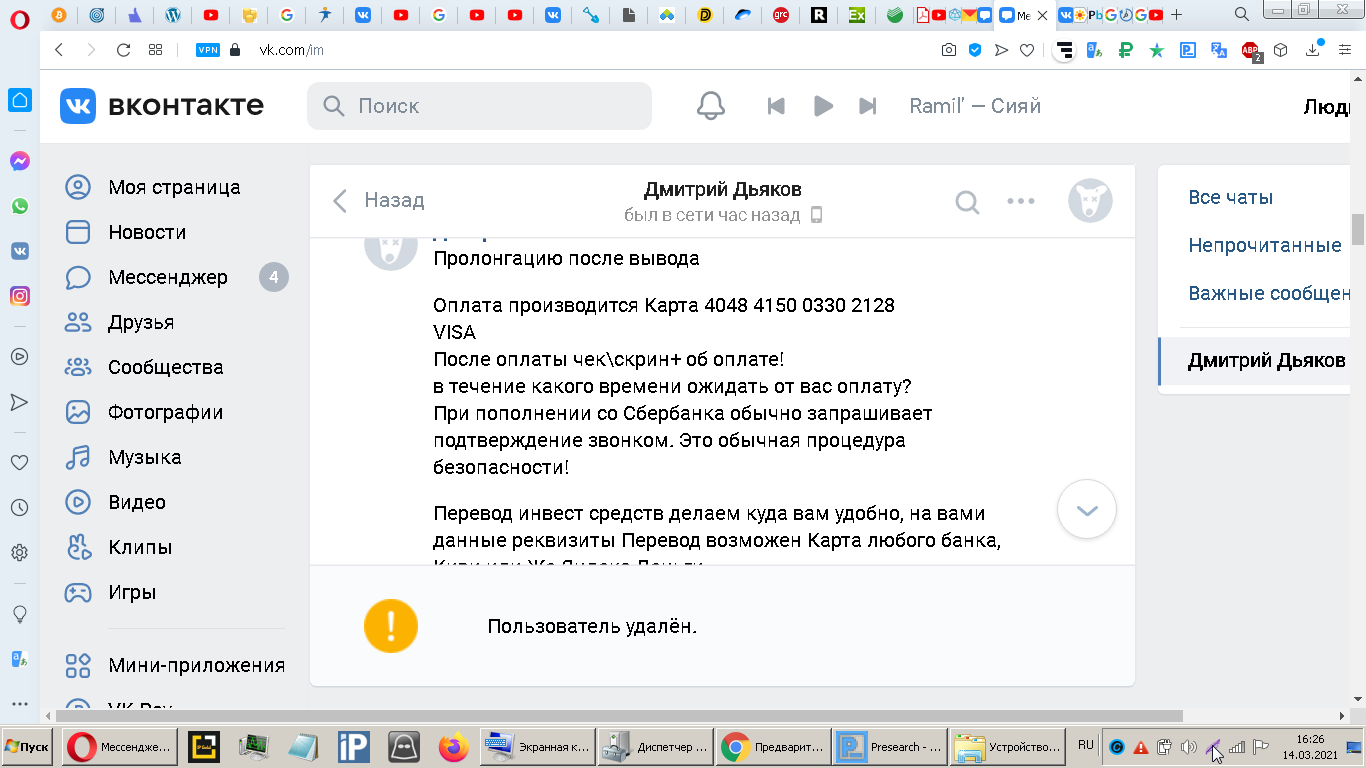Viewport: 1366px width, 768px height.
Task: Open Дмитрий Дьяков profile name in header
Action: 723,190
